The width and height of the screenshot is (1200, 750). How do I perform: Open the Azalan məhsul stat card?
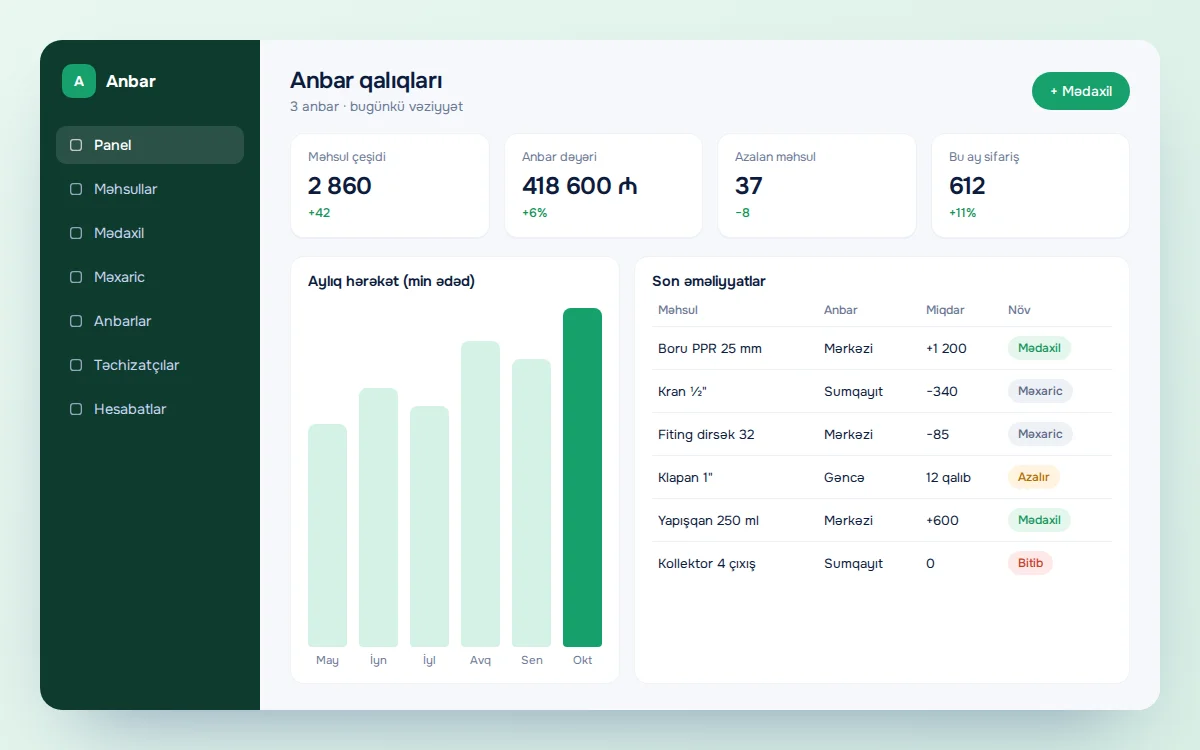817,186
